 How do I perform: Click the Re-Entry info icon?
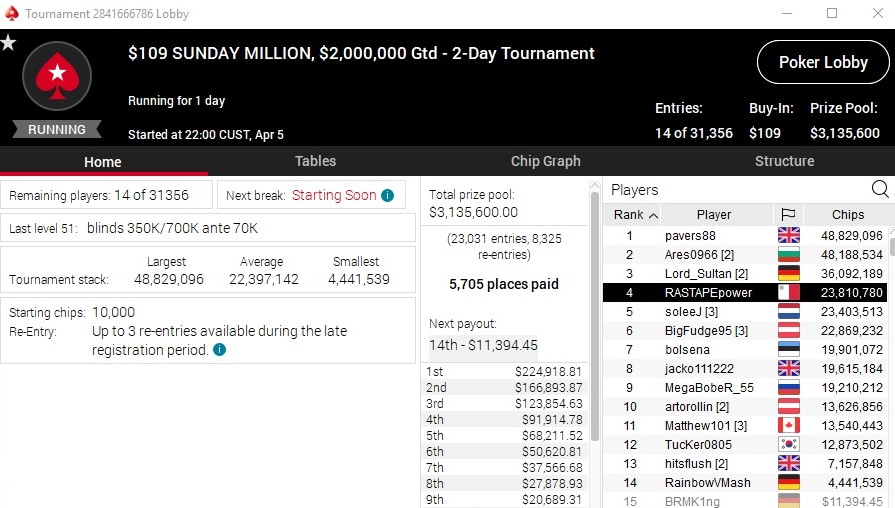[219, 350]
